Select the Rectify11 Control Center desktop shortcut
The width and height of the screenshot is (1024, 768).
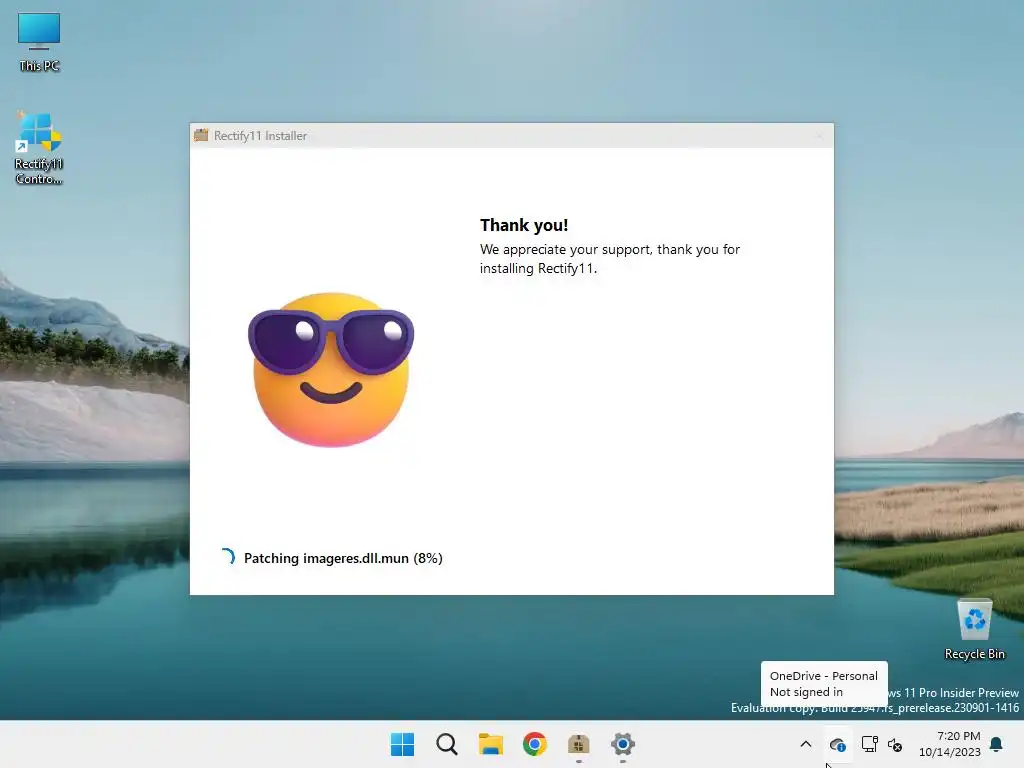(39, 148)
